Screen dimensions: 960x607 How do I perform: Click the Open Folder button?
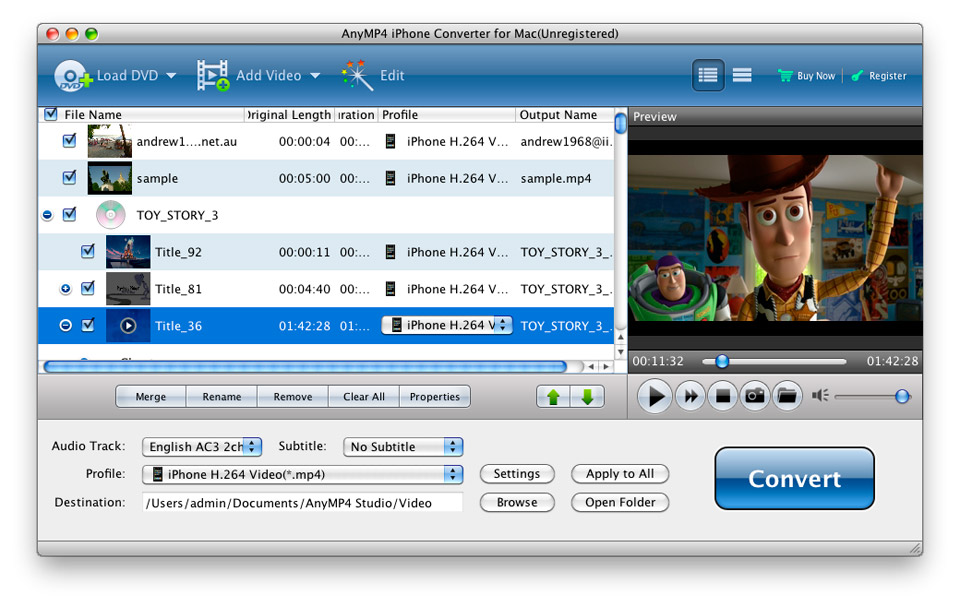pos(620,502)
